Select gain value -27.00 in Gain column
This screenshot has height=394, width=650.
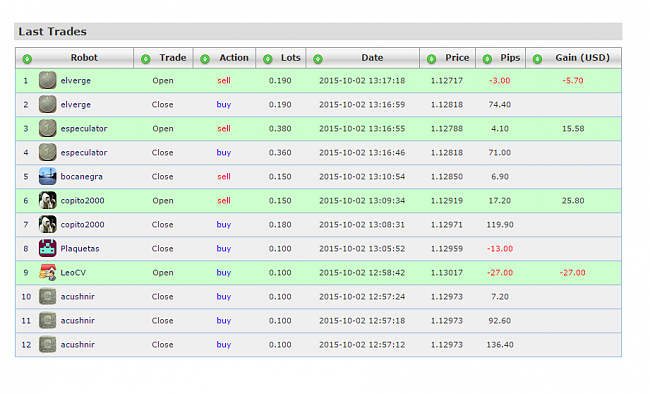[572, 272]
